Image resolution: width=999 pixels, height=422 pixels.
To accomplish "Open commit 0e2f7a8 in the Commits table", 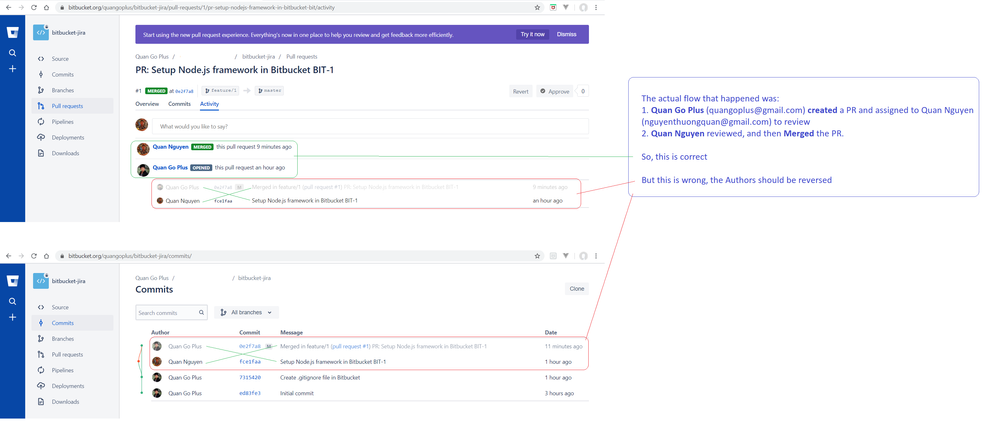I will pyautogui.click(x=250, y=346).
